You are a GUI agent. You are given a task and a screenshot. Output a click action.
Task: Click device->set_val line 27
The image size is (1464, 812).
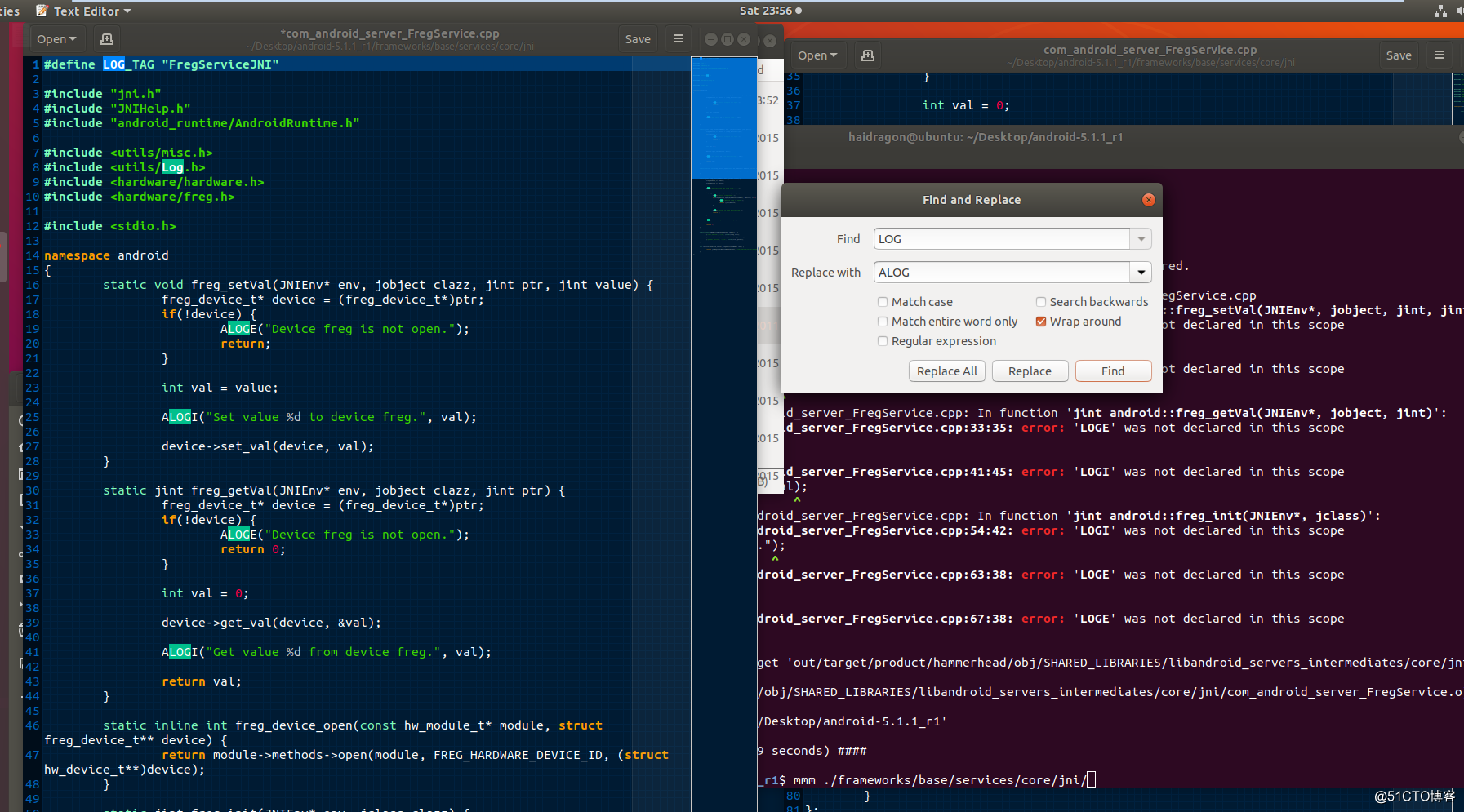(268, 446)
